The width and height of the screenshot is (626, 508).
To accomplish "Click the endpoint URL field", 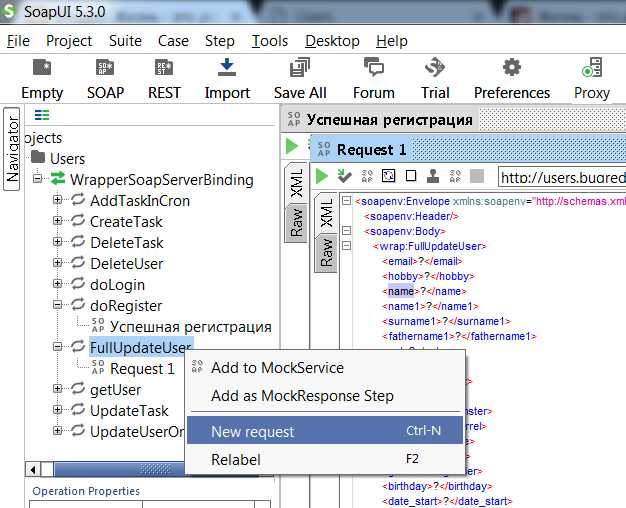I will tap(562, 177).
